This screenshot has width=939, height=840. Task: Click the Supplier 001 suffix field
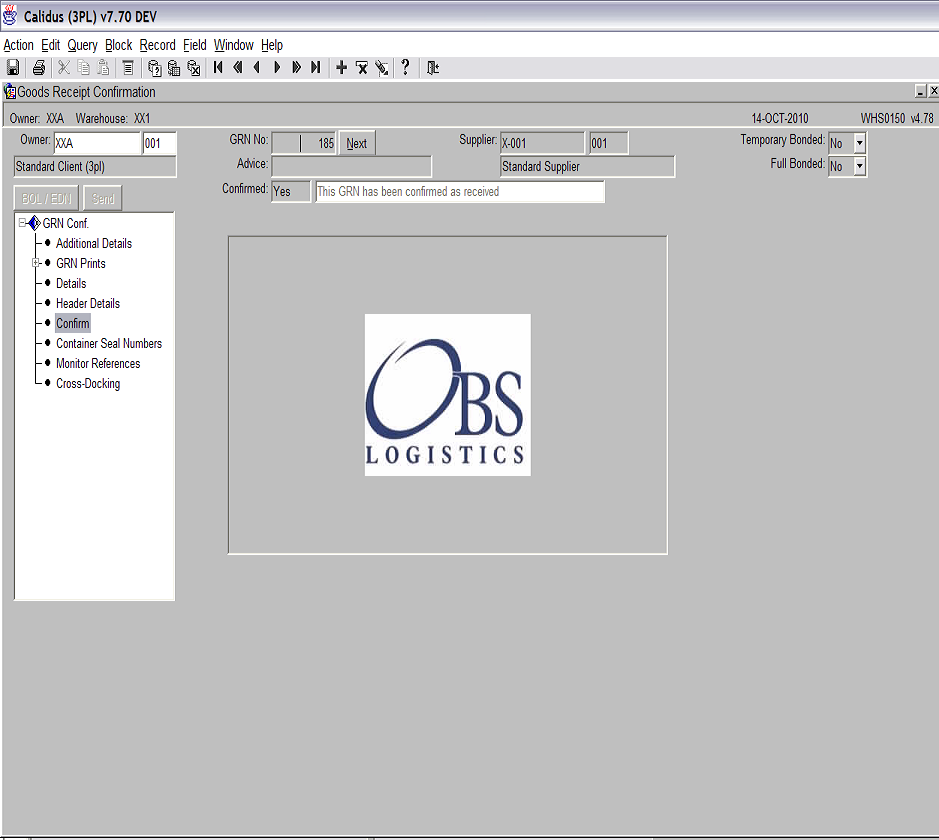608,143
